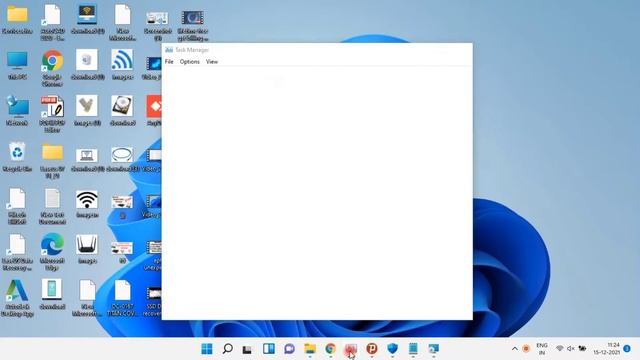Viewport: 640px width, 360px height.
Task: Click the Task Manager title bar icon
Action: coord(169,50)
